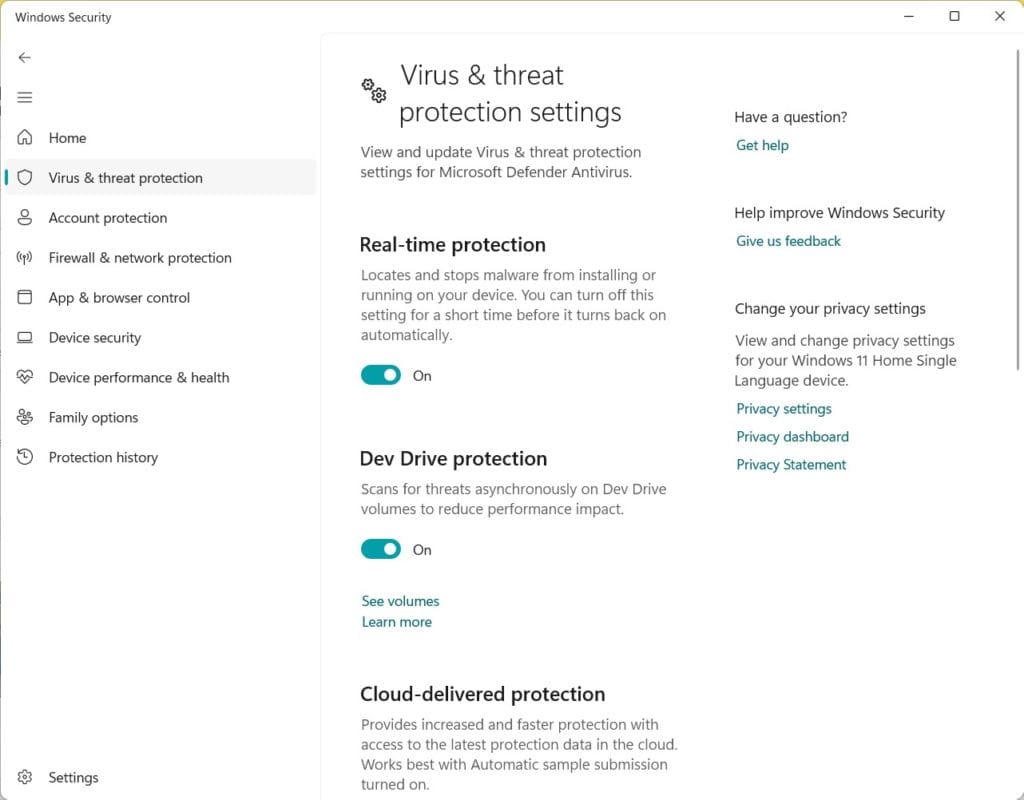
Task: Select Virus & threat protection tab
Action: click(x=125, y=177)
